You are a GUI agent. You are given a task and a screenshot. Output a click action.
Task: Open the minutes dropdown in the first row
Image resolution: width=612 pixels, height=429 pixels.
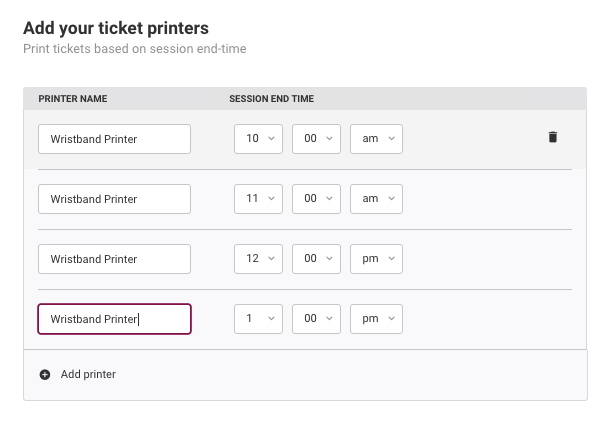tap(316, 139)
